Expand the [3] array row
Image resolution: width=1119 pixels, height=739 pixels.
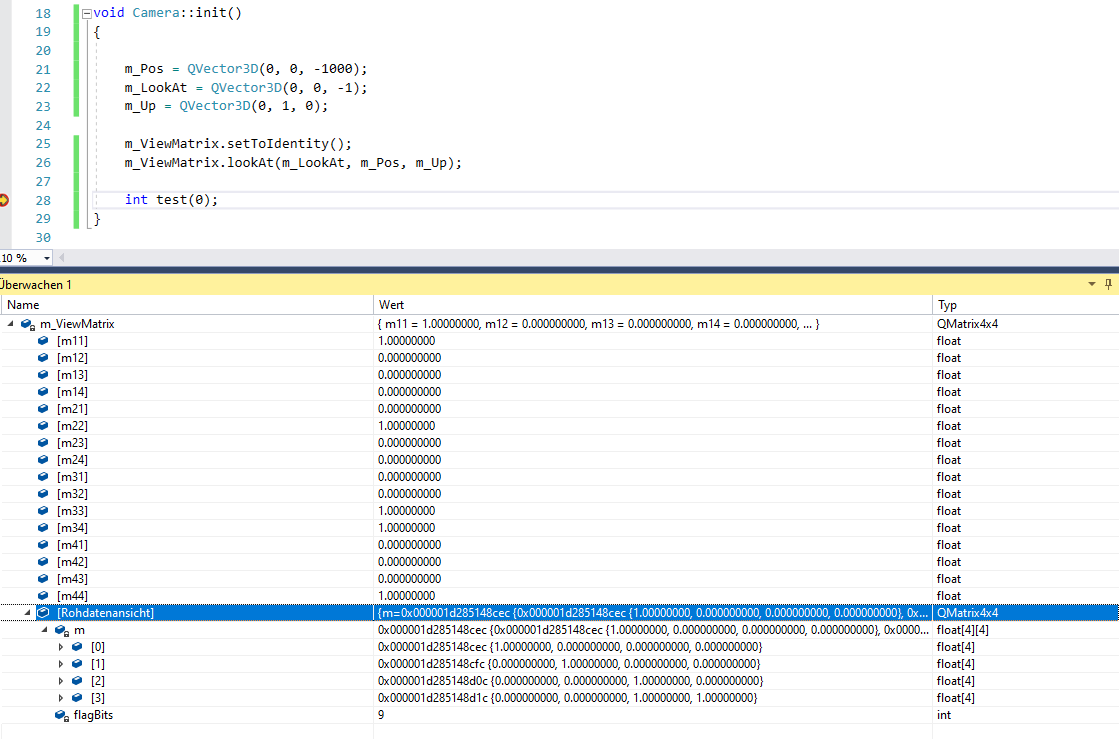tap(62, 698)
